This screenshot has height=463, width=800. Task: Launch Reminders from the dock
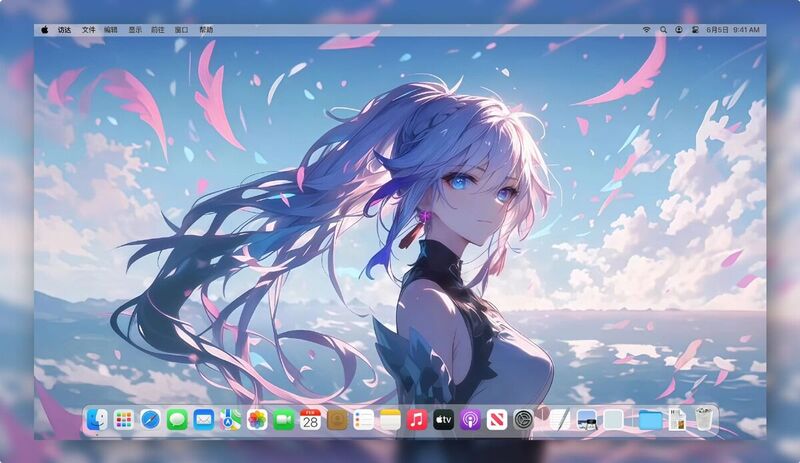[364, 420]
